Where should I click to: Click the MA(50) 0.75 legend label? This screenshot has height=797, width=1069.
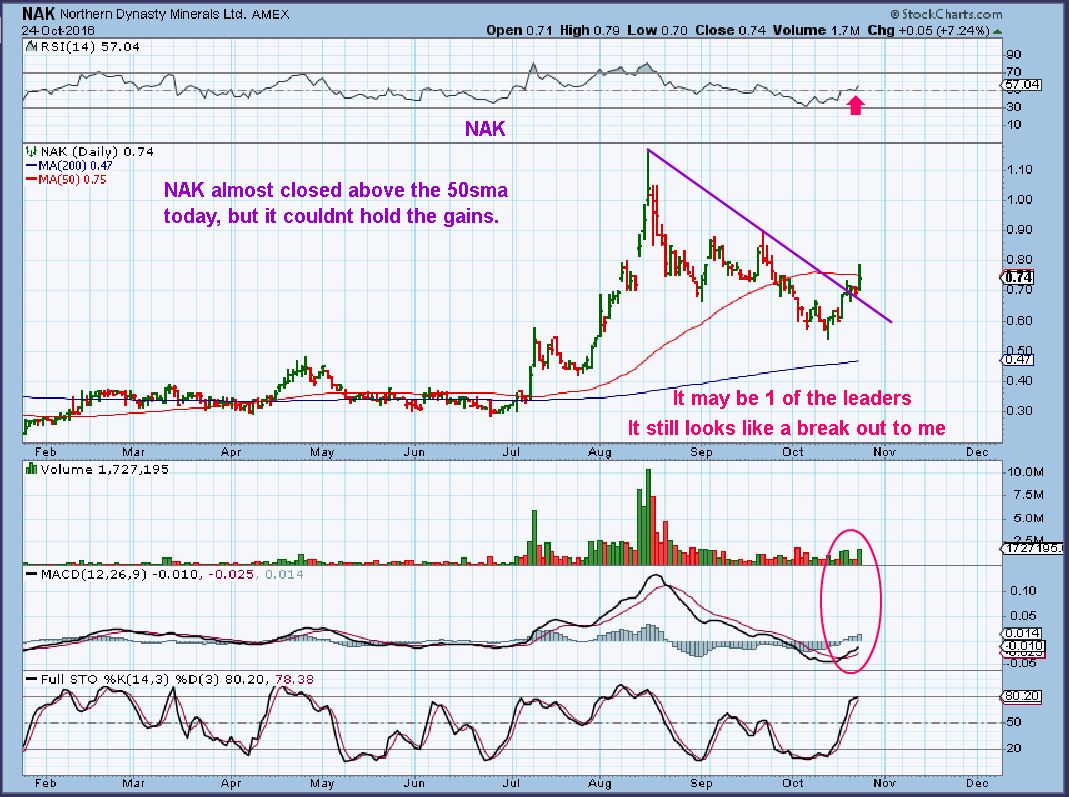(72, 179)
